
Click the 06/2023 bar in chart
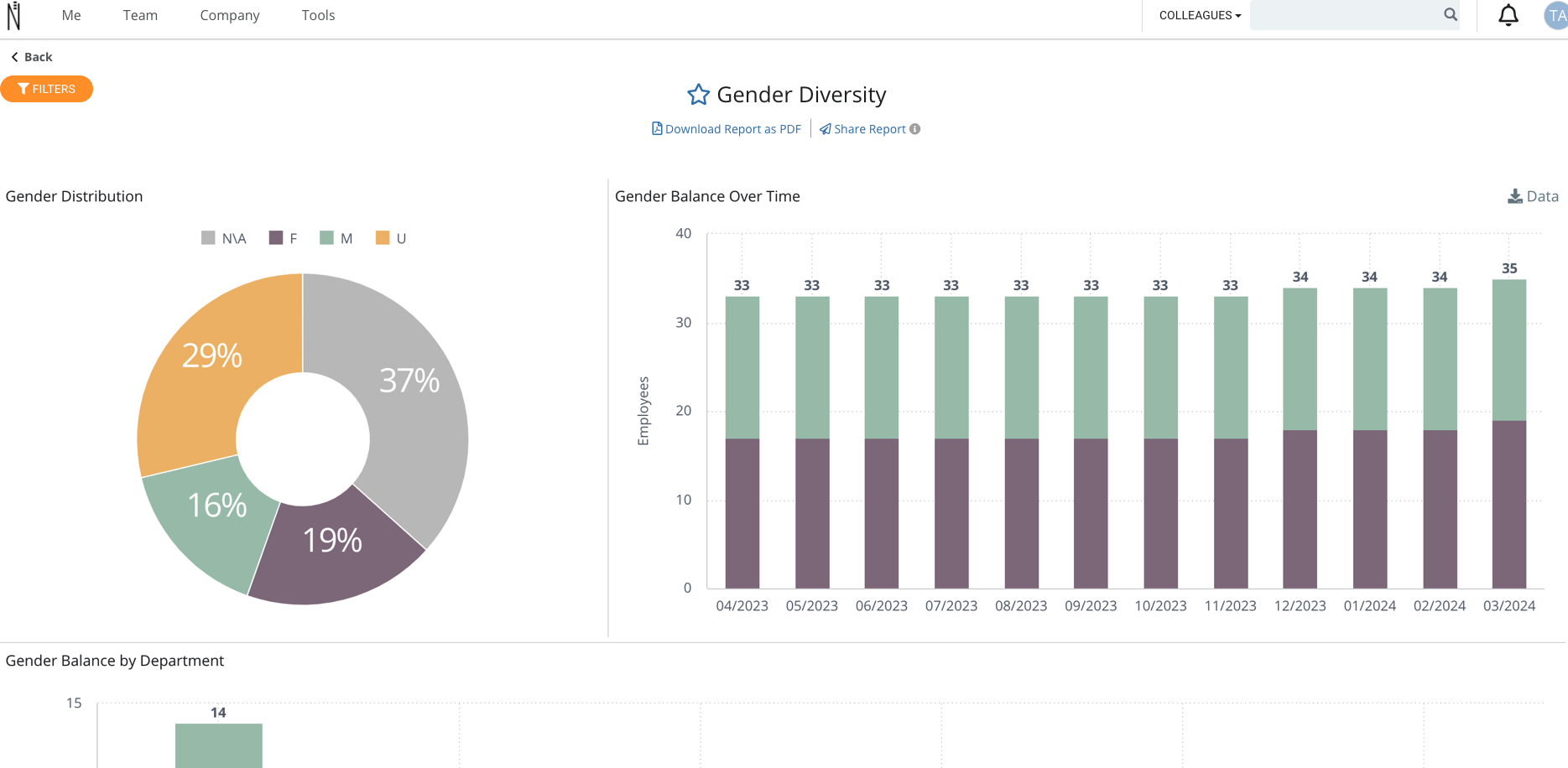click(x=882, y=443)
